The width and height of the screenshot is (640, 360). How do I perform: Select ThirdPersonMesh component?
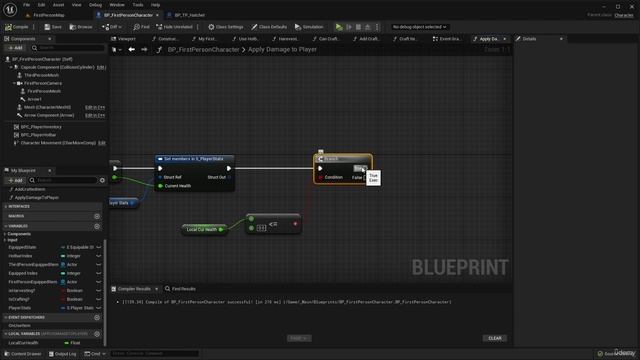[41, 75]
